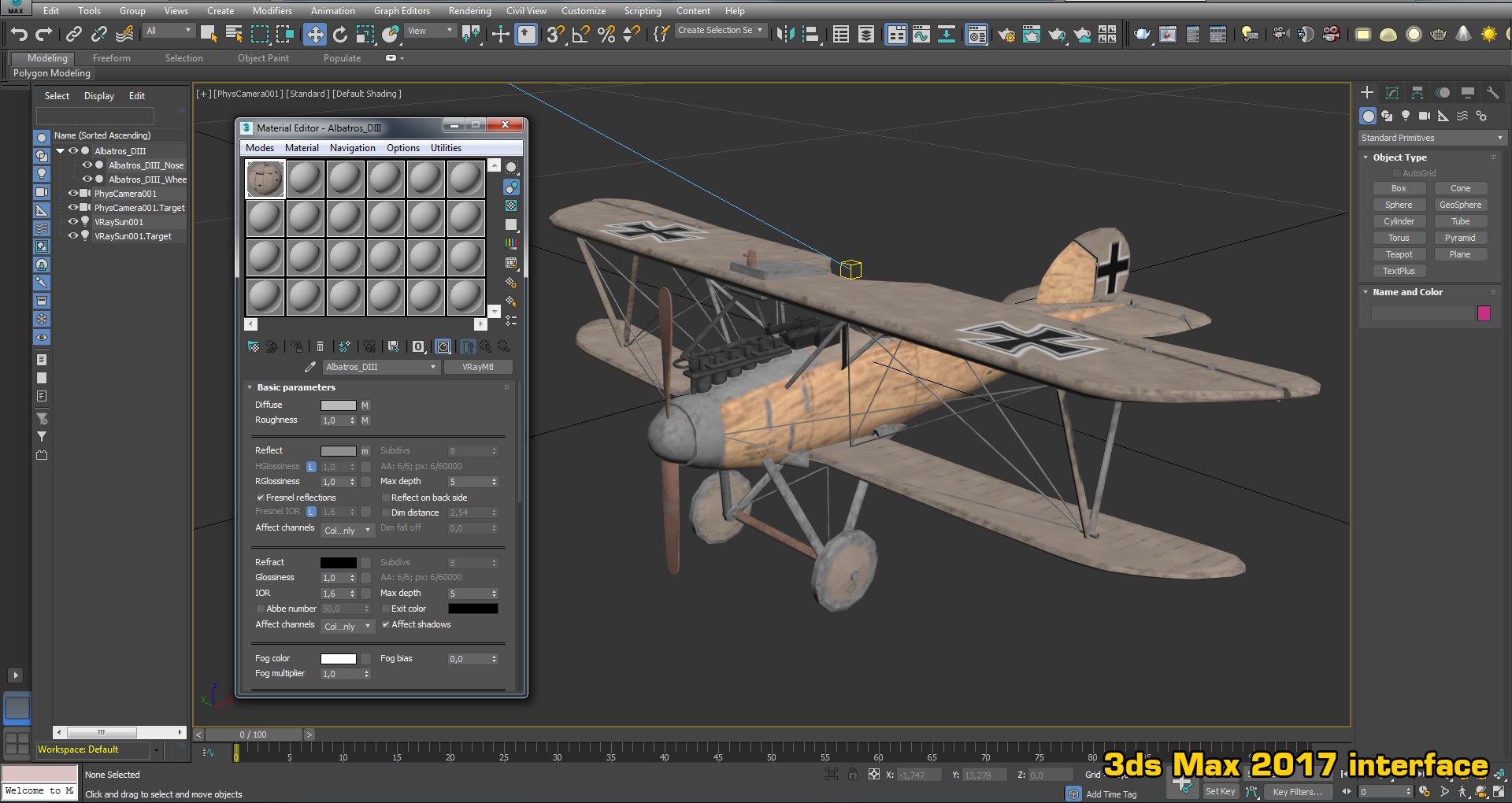Open the Albatros_DIII material name dropdown
Image resolution: width=1512 pixels, height=803 pixels.
tap(380, 367)
